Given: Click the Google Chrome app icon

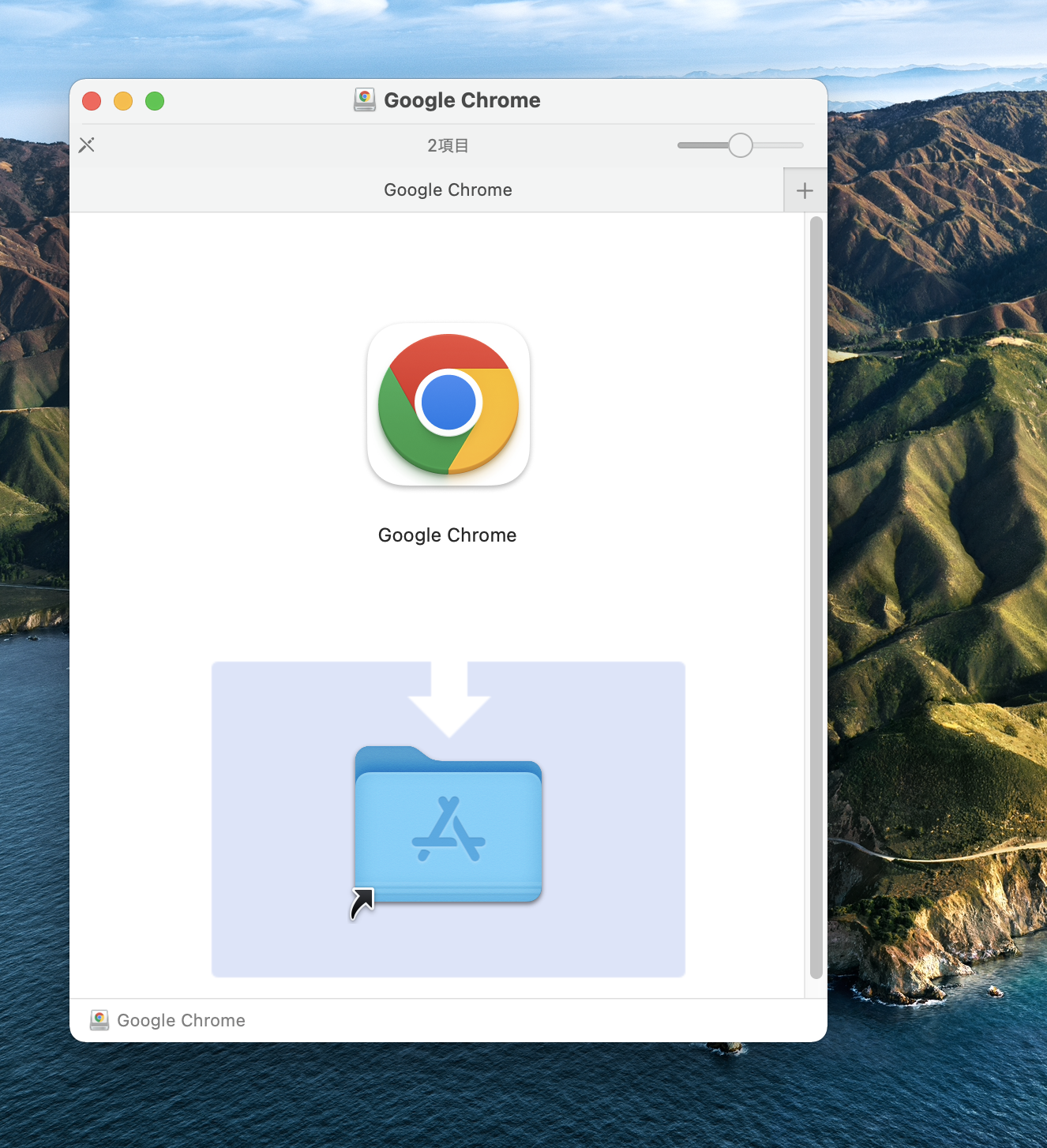Looking at the screenshot, I should pos(448,404).
